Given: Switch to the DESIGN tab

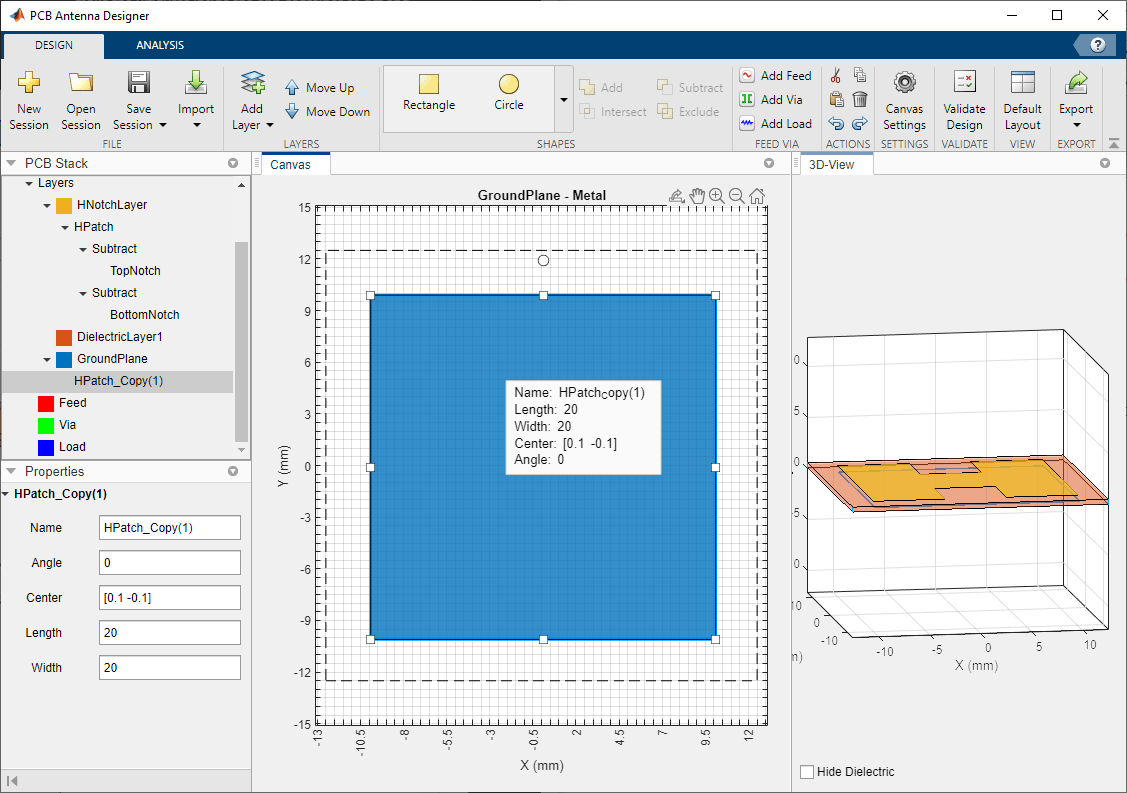Looking at the screenshot, I should point(54,45).
